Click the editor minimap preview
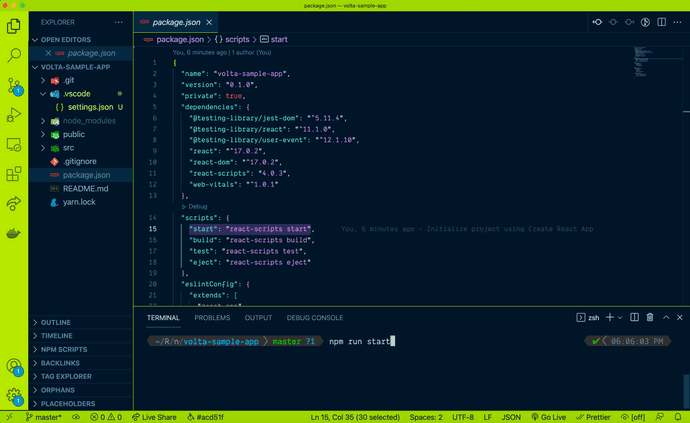This screenshot has height=423, width=690. pyautogui.click(x=646, y=62)
